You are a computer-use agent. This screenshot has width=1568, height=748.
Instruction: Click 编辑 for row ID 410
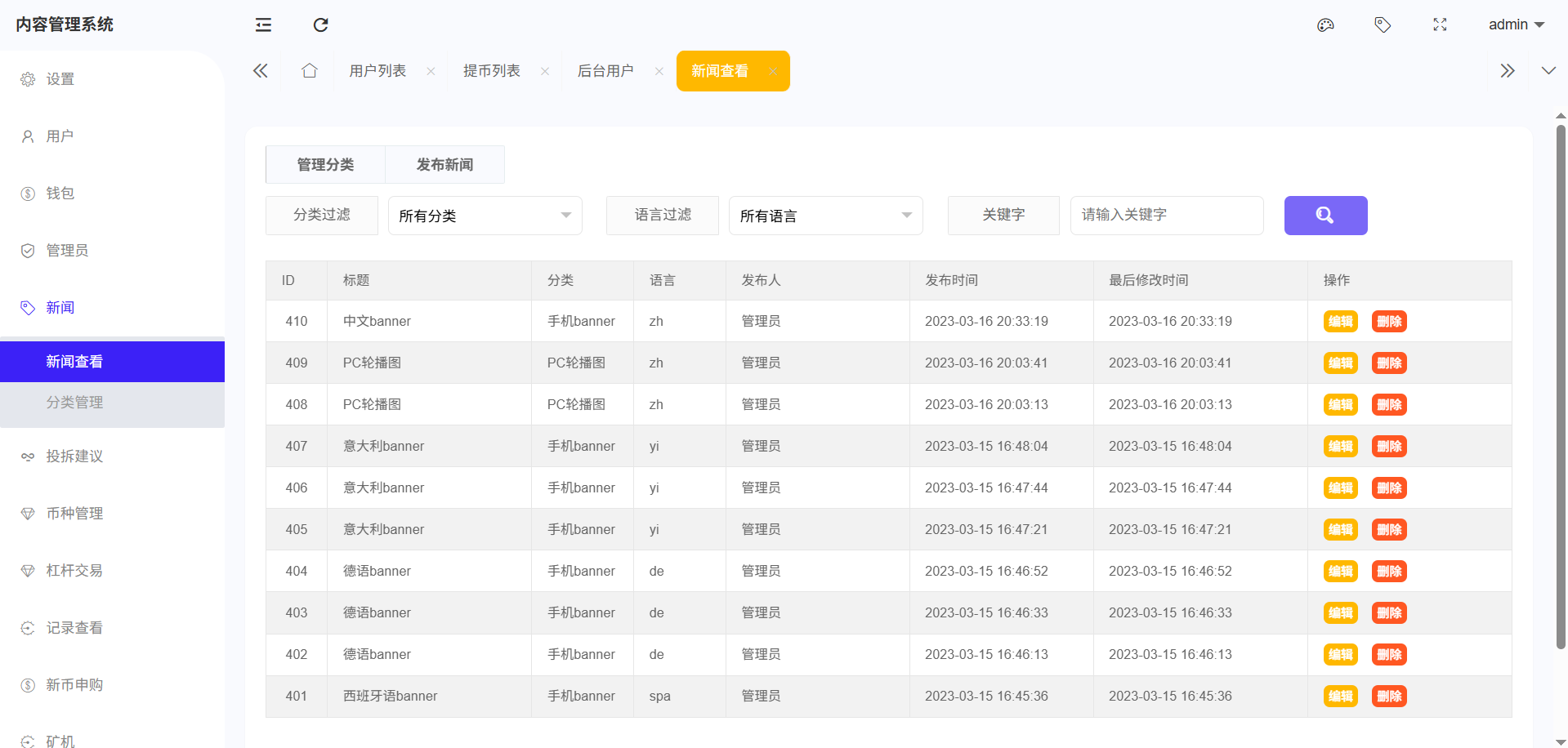point(1340,322)
